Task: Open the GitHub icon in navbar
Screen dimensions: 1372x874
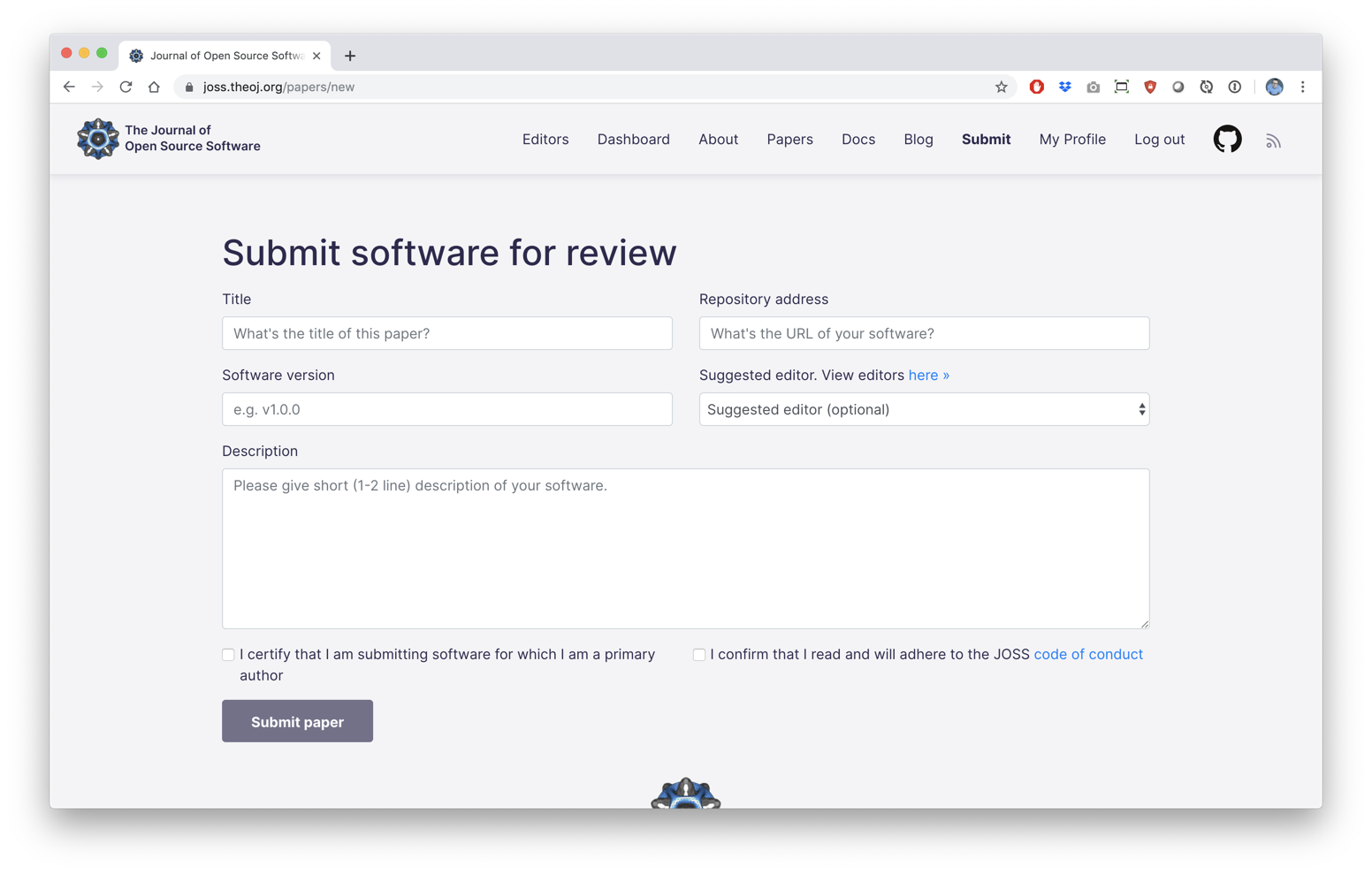Action: tap(1227, 140)
